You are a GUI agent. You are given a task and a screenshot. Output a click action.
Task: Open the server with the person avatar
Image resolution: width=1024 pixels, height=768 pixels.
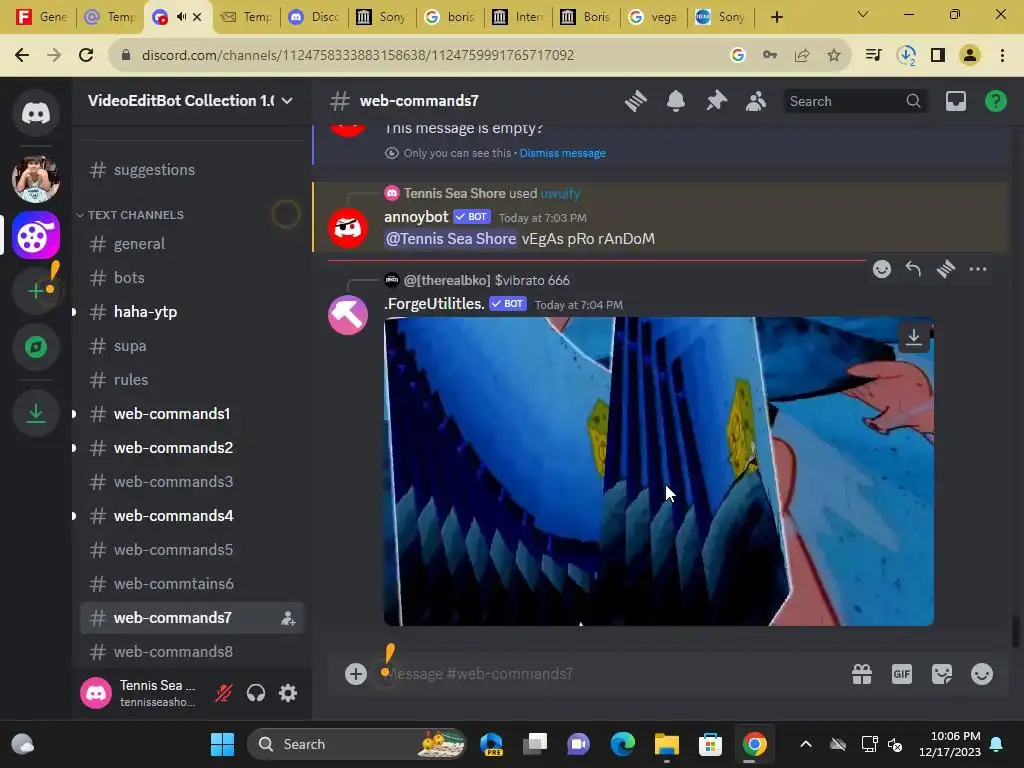pos(36,178)
